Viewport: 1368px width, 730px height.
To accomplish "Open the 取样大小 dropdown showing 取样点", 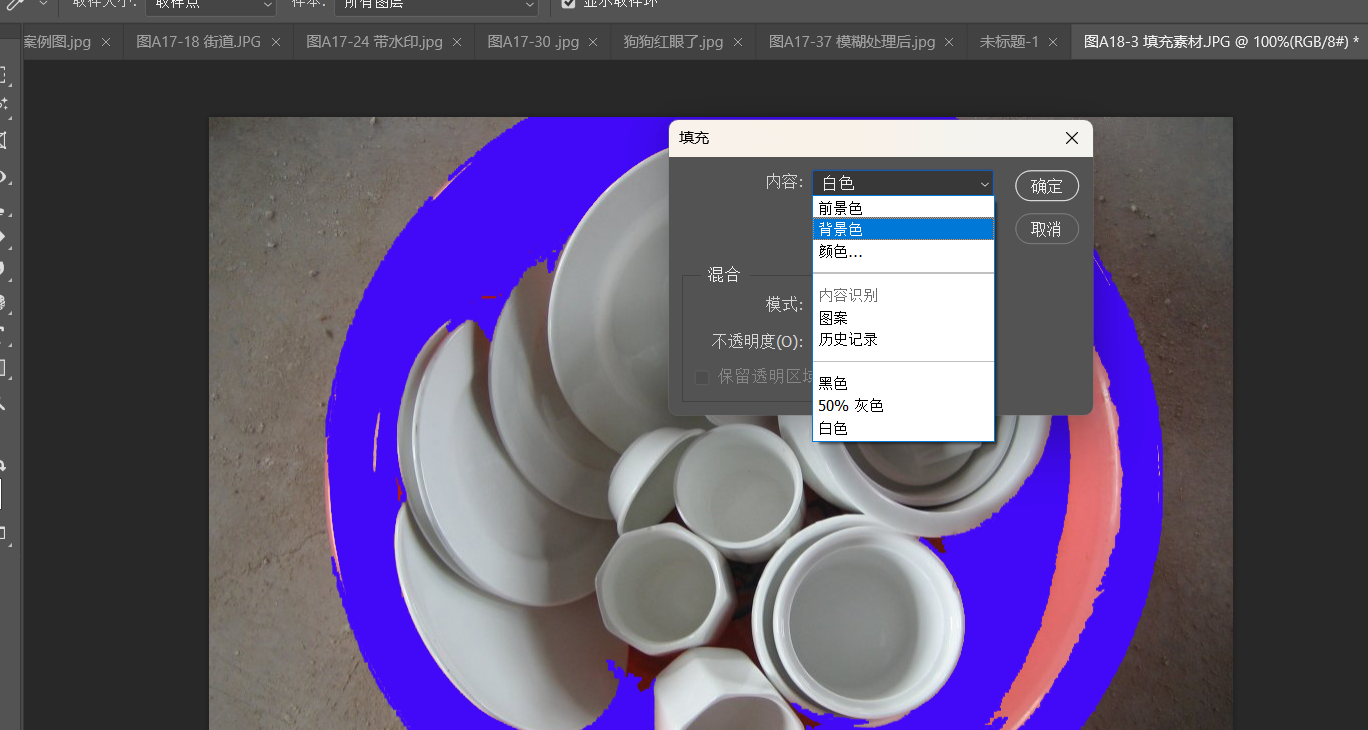I will (210, 5).
